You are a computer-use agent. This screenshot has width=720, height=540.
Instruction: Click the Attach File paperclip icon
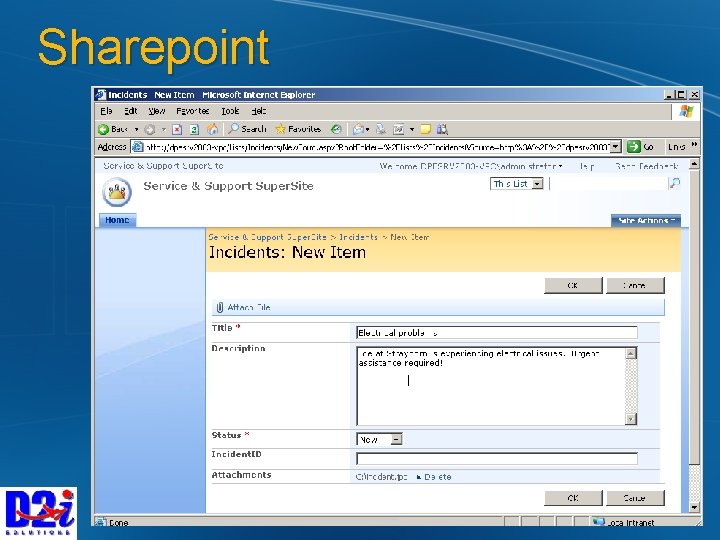pos(220,308)
